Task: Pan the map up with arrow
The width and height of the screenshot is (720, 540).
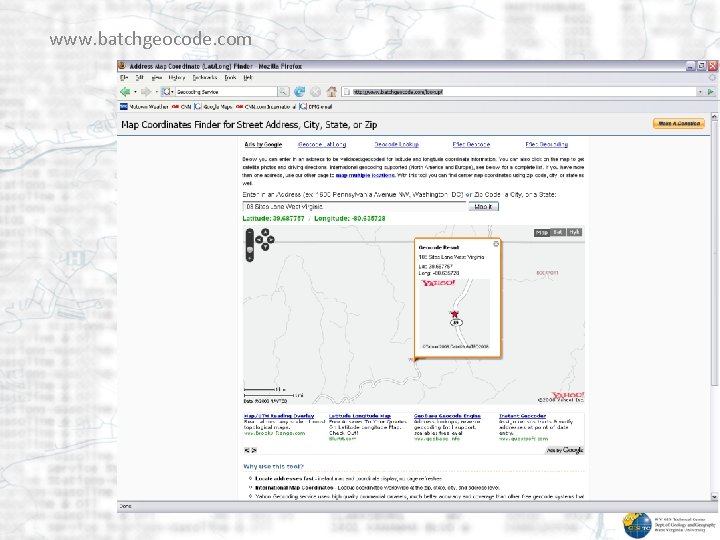Action: click(265, 232)
